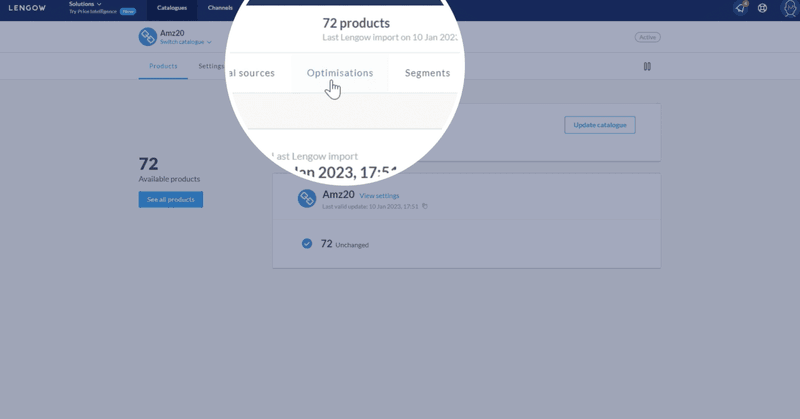Click the 'Available products' label
Screen dimensions: 800x419
point(169,179)
